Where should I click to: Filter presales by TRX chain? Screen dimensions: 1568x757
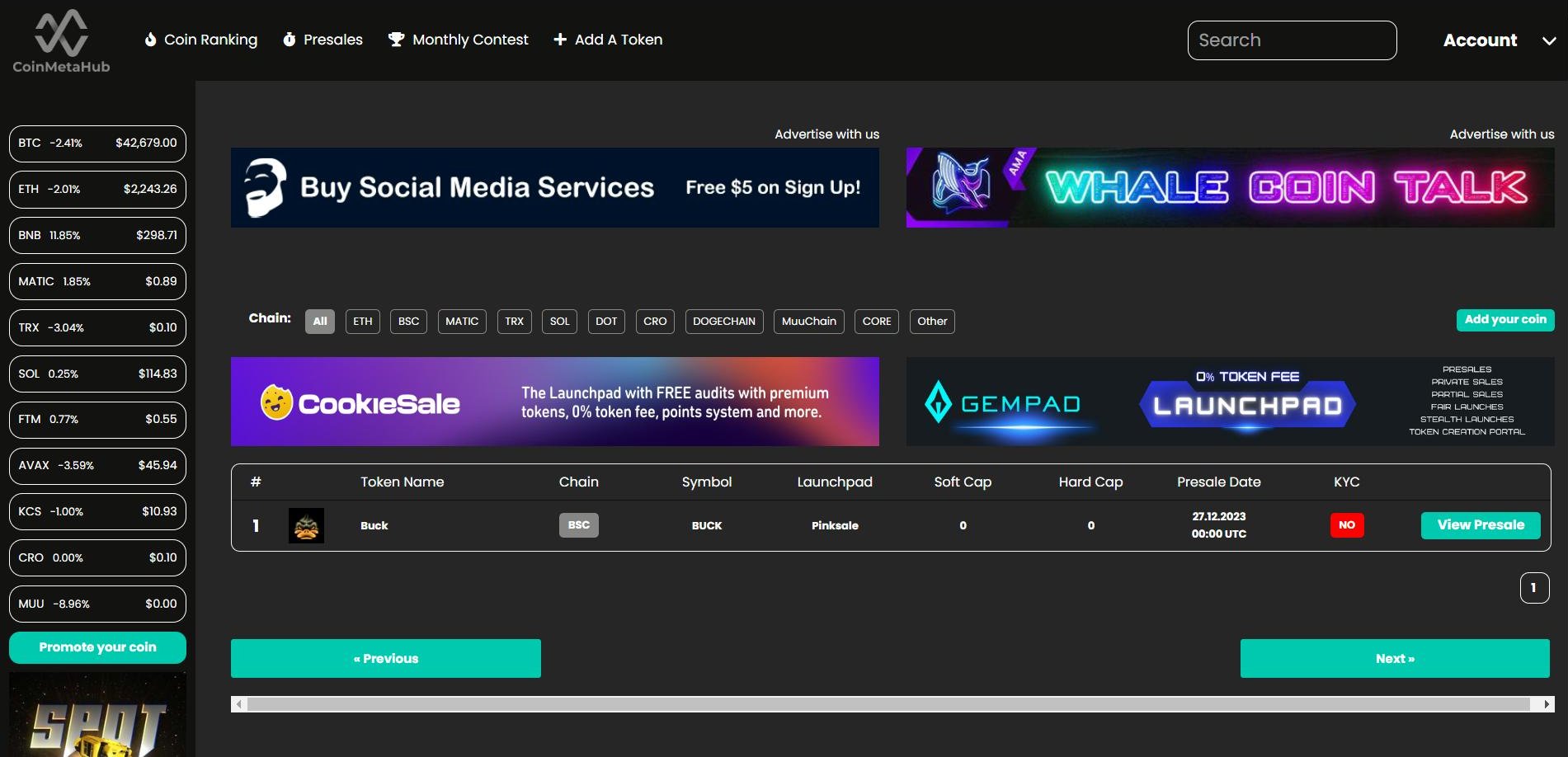515,322
